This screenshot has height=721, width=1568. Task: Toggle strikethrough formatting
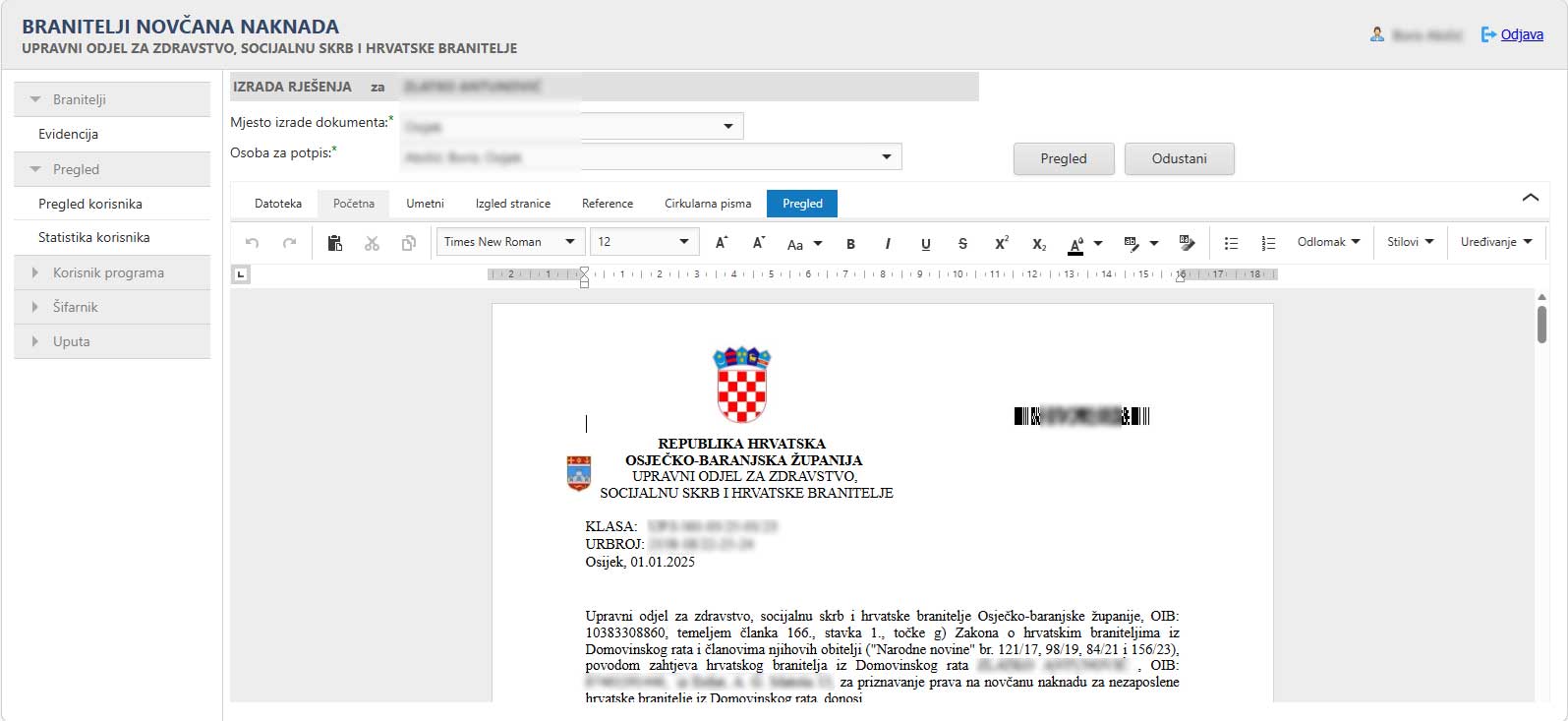tap(962, 244)
